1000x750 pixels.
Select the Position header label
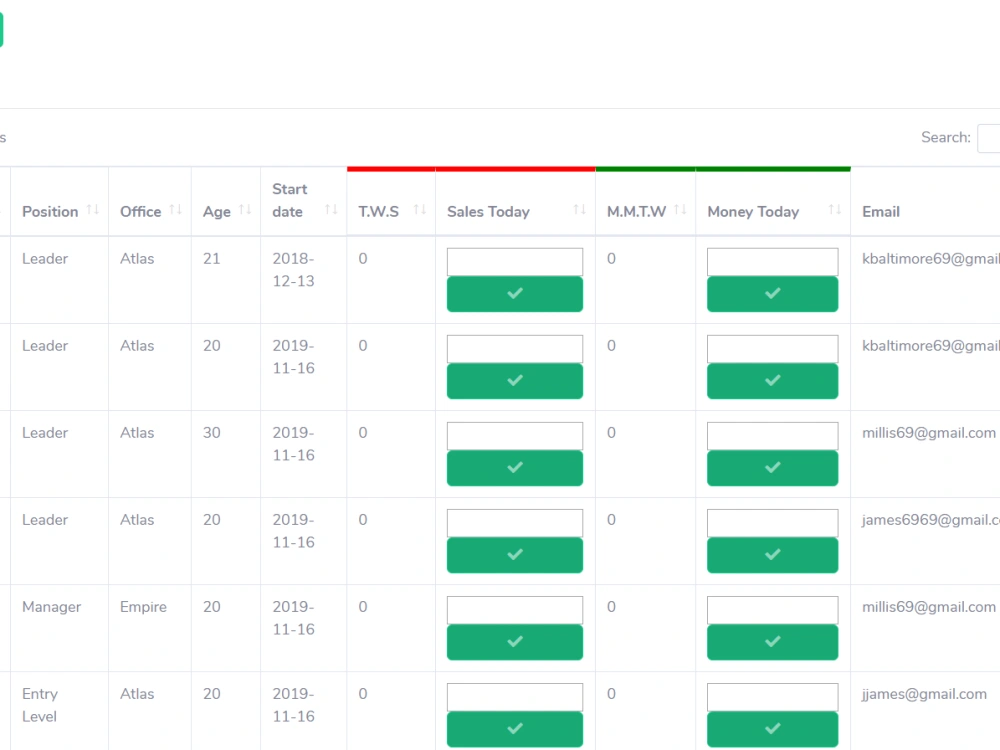click(x=50, y=212)
